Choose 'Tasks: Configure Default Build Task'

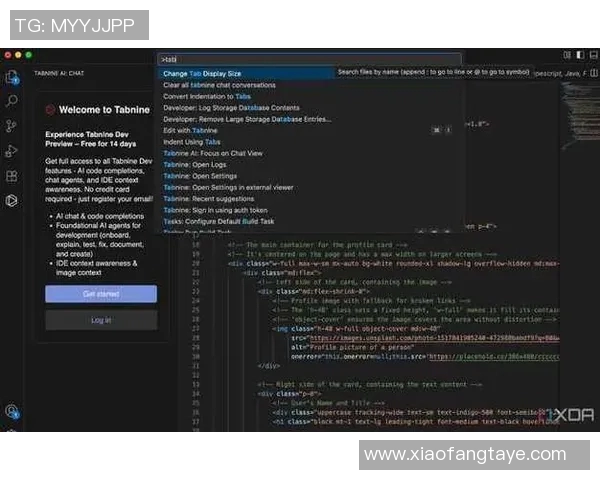(218, 221)
